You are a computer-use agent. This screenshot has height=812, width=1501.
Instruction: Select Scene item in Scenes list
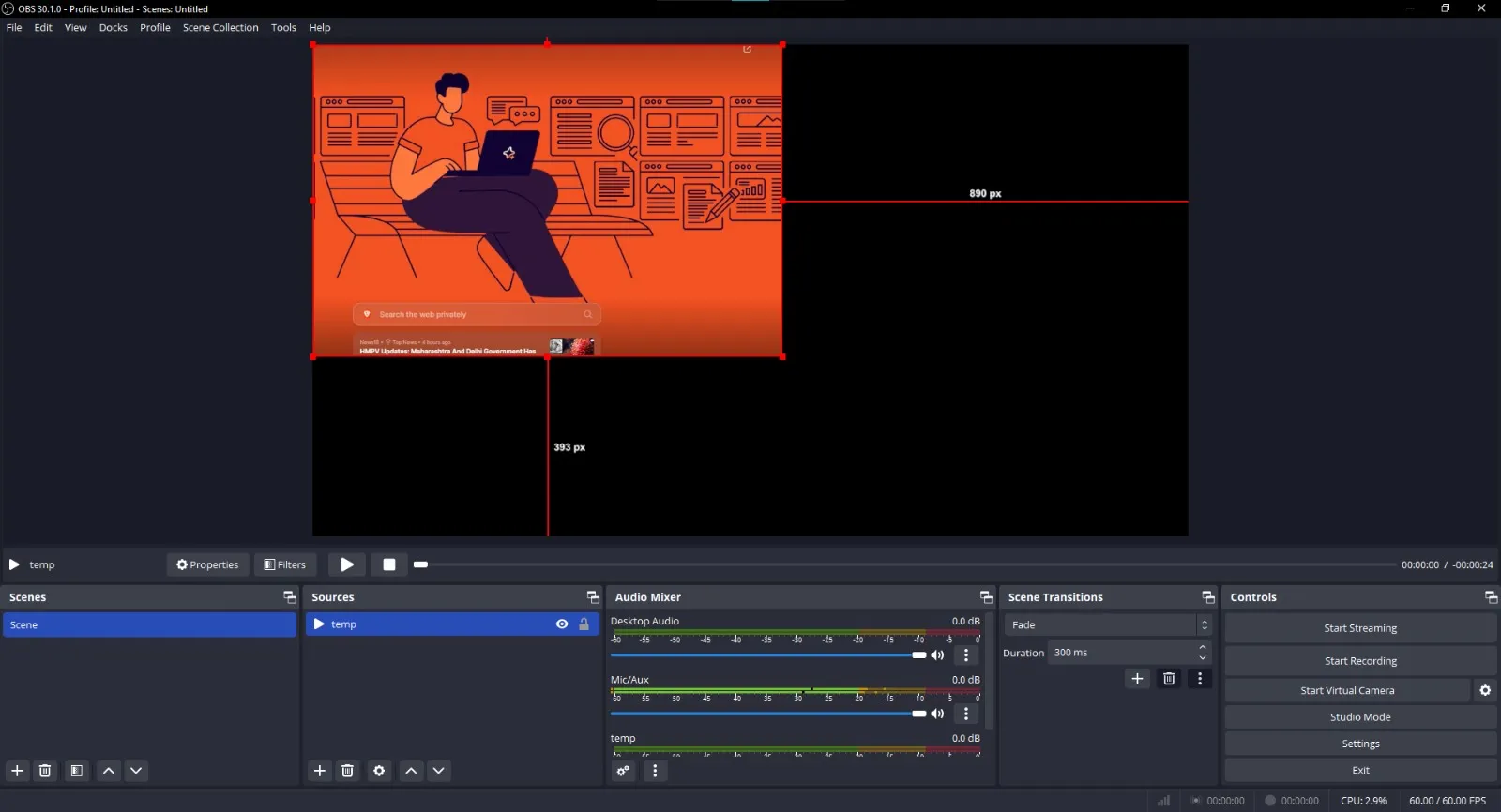pos(149,625)
